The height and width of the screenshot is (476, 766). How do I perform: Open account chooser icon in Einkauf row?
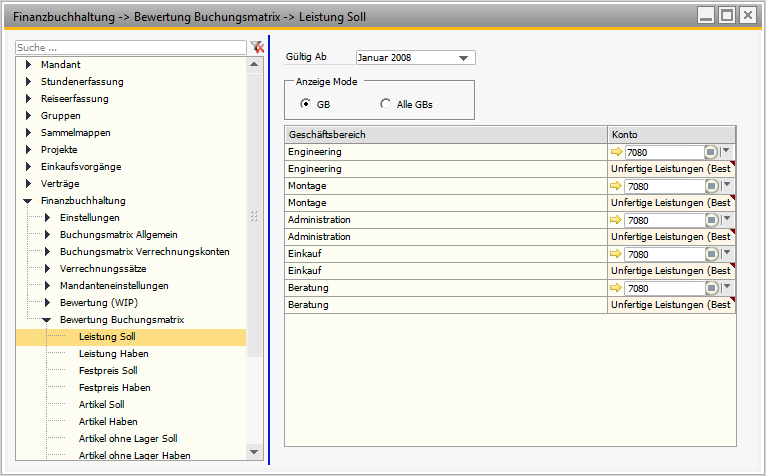tap(710, 254)
